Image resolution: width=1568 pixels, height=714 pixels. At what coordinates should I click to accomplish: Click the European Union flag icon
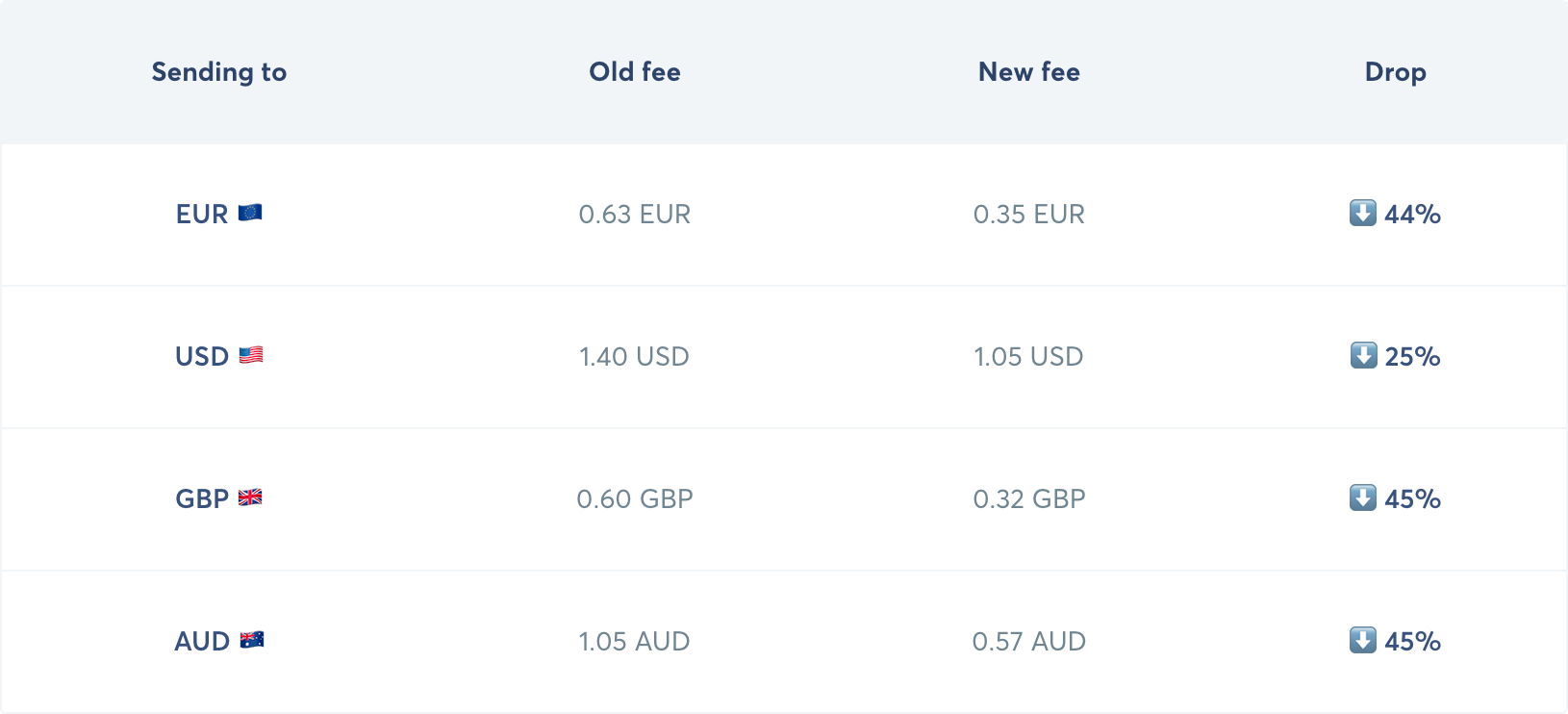[x=250, y=213]
